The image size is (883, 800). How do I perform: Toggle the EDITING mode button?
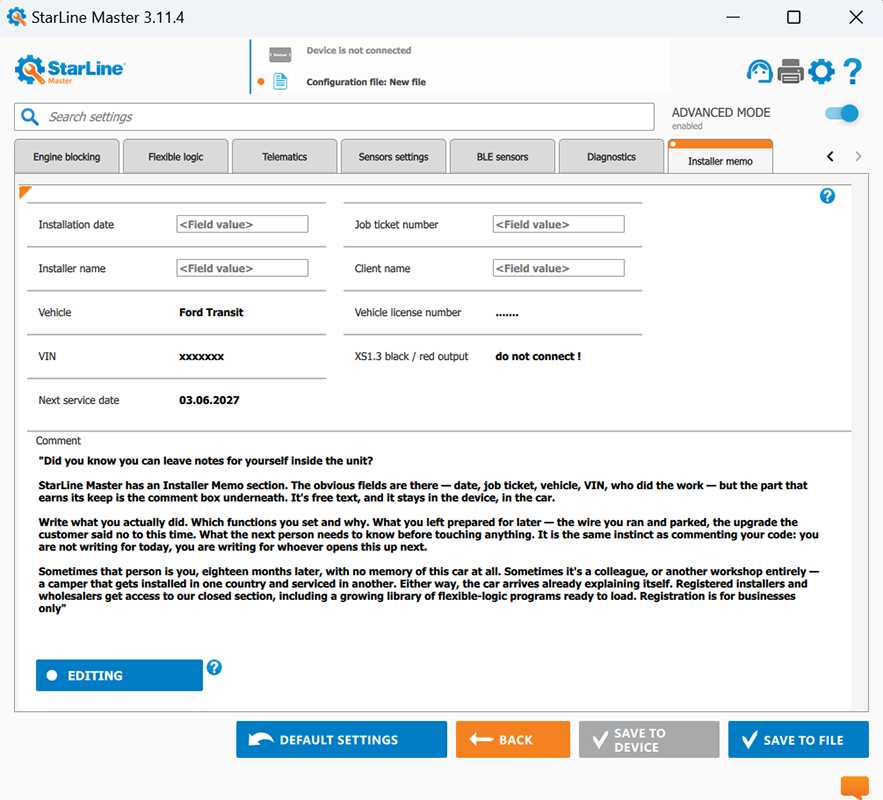click(119, 675)
